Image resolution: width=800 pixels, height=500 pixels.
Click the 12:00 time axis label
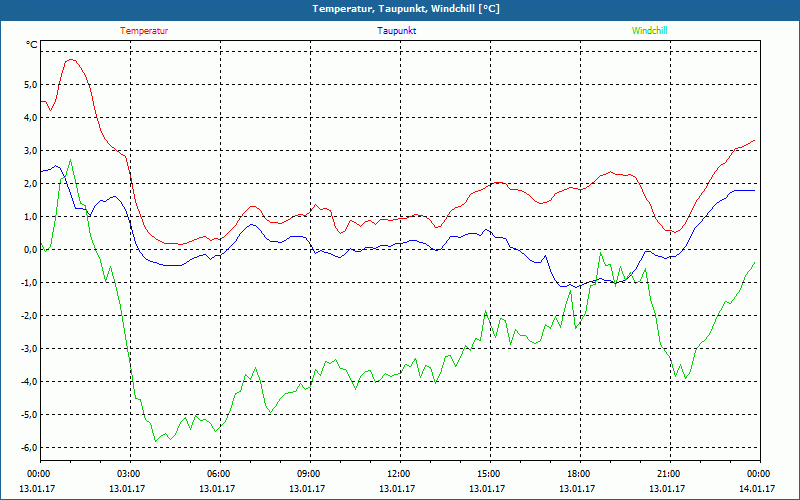point(398,474)
